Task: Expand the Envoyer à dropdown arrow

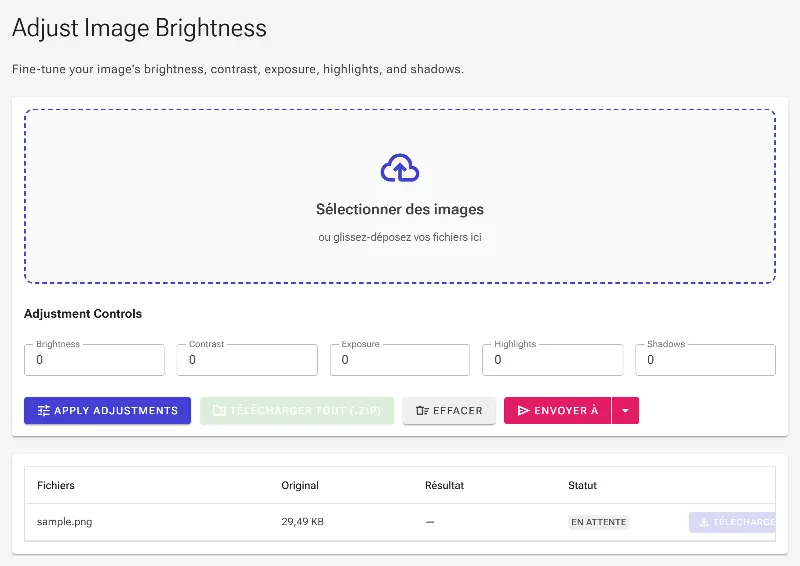Action: 625,410
